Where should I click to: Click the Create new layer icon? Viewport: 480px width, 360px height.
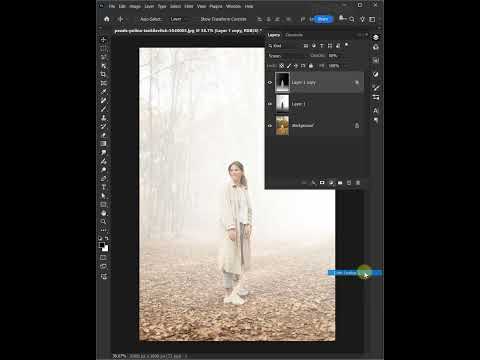pyautogui.click(x=349, y=183)
